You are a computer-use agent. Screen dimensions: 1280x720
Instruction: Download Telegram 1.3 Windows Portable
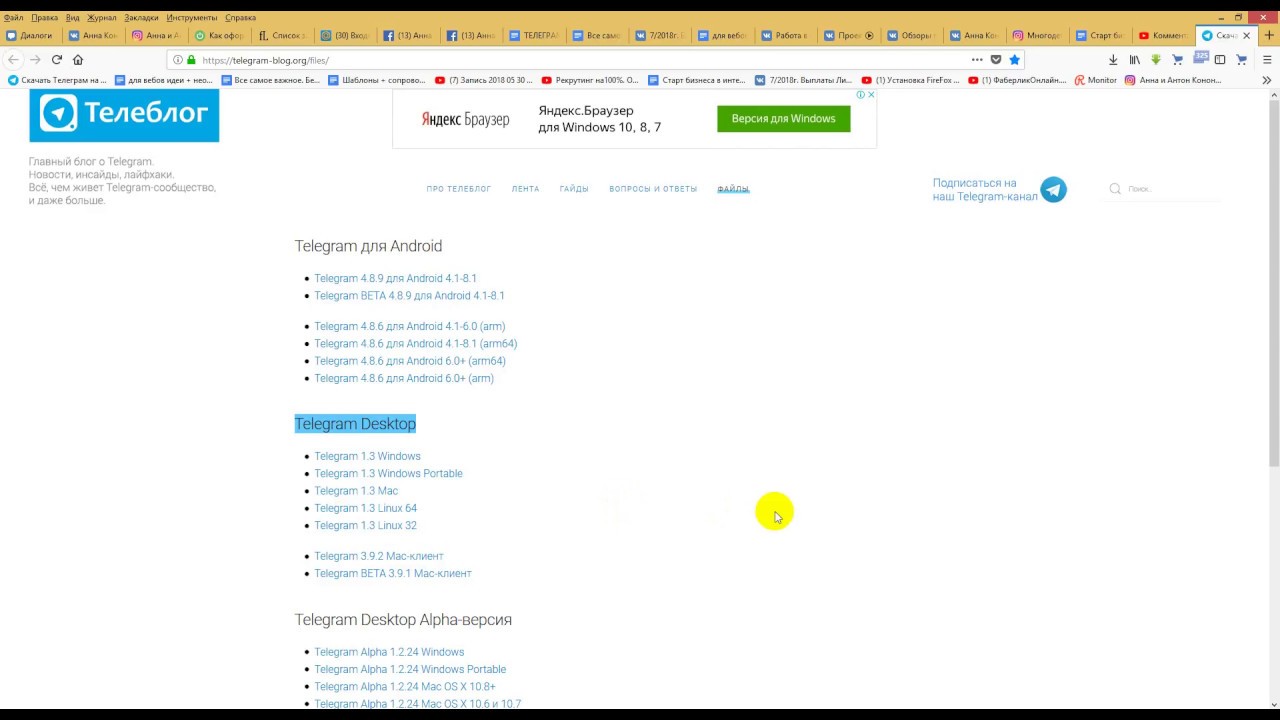point(388,474)
